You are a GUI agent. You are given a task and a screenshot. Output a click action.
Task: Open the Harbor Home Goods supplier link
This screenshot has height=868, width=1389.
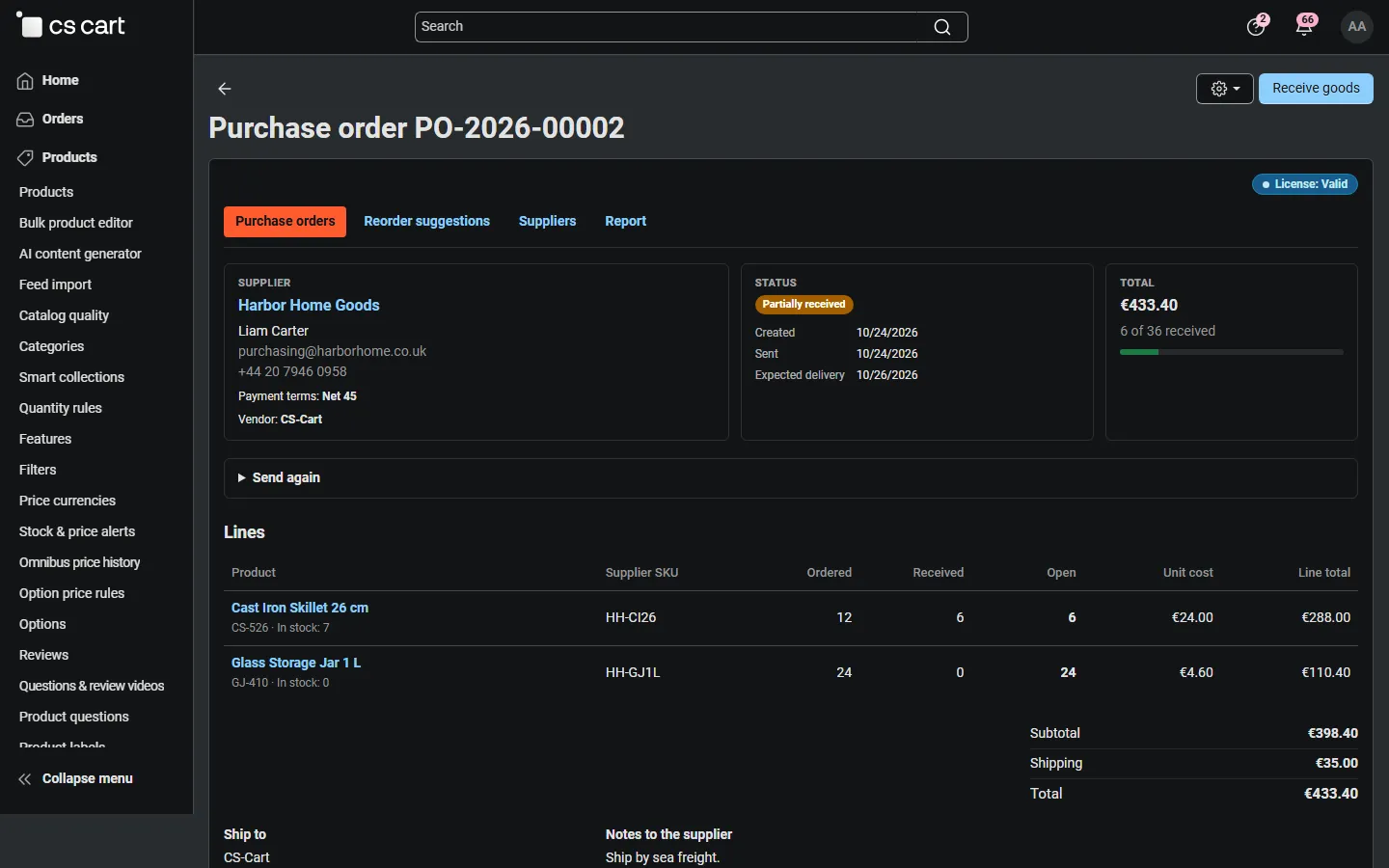(309, 306)
